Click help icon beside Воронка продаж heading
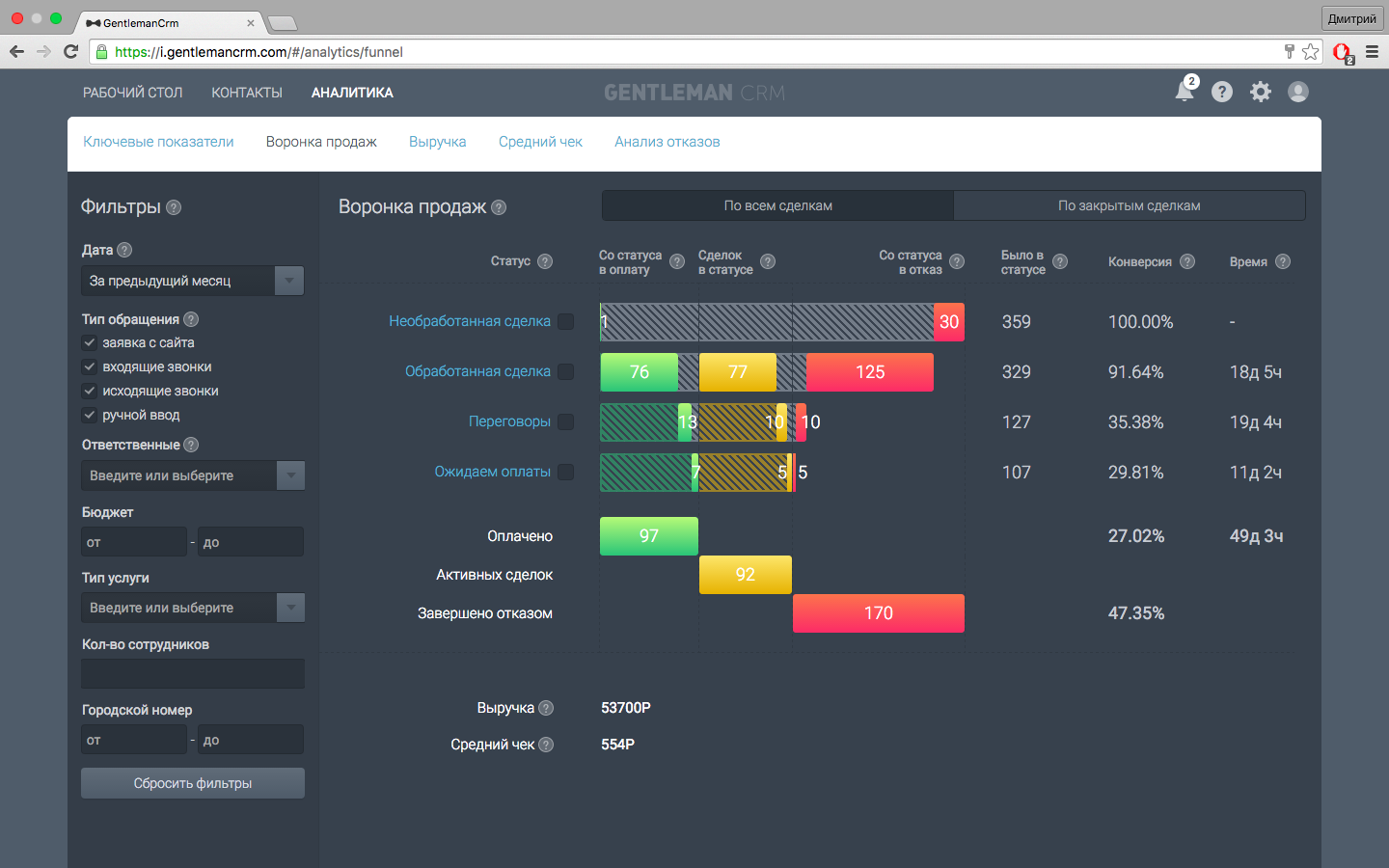1389x868 pixels. click(499, 207)
